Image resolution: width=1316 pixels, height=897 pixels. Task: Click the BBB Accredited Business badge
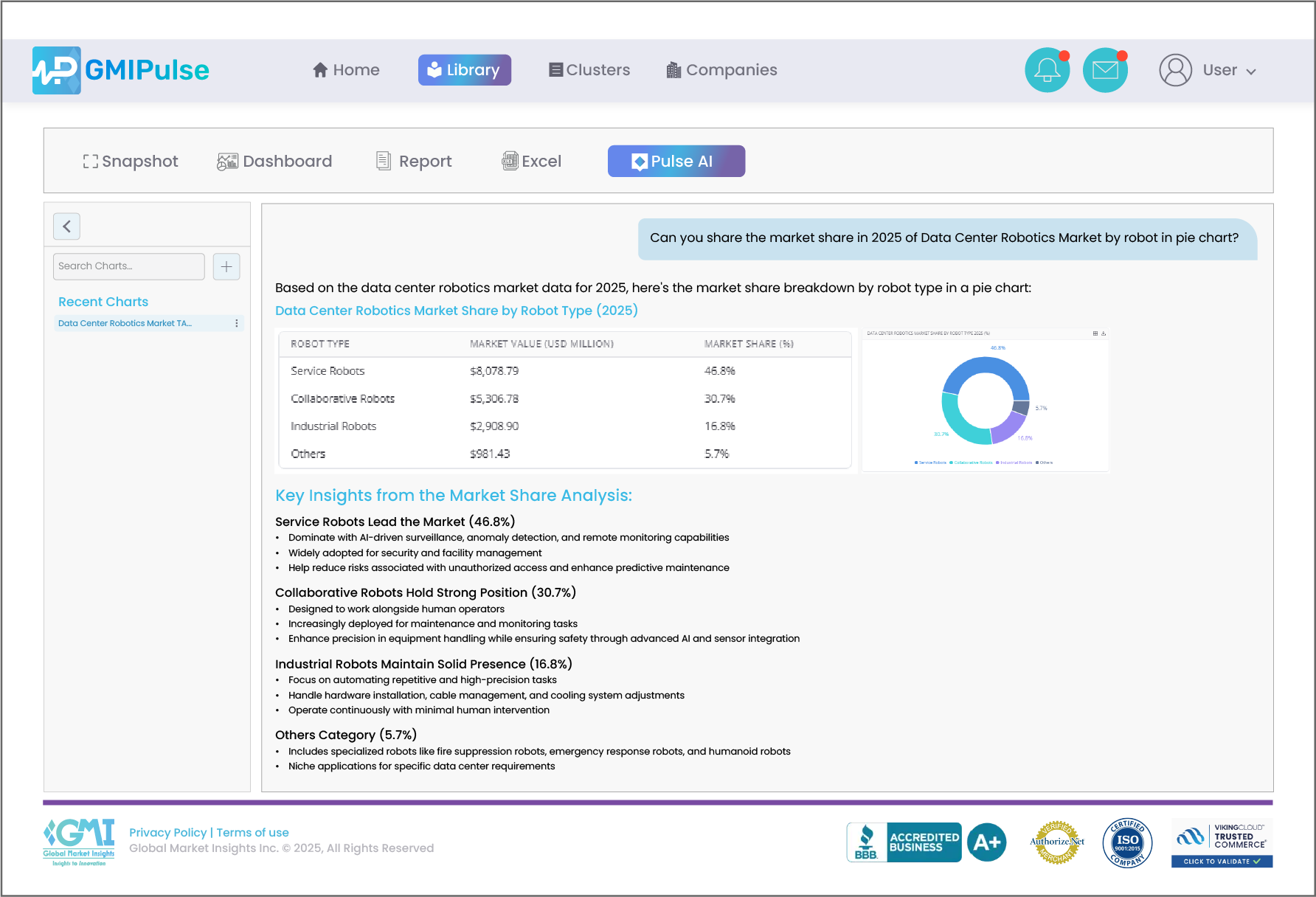pyautogui.click(x=904, y=842)
